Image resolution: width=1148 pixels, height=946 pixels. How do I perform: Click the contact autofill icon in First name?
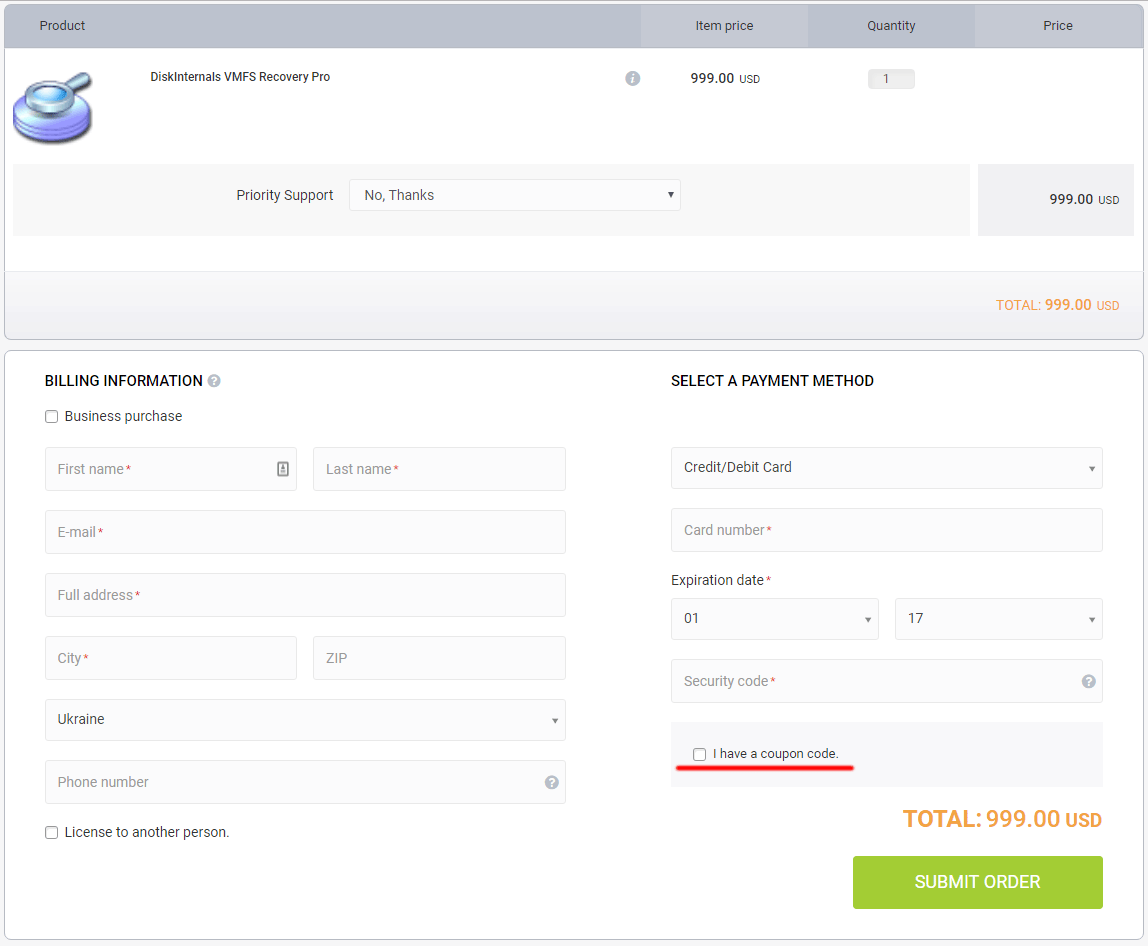[283, 469]
